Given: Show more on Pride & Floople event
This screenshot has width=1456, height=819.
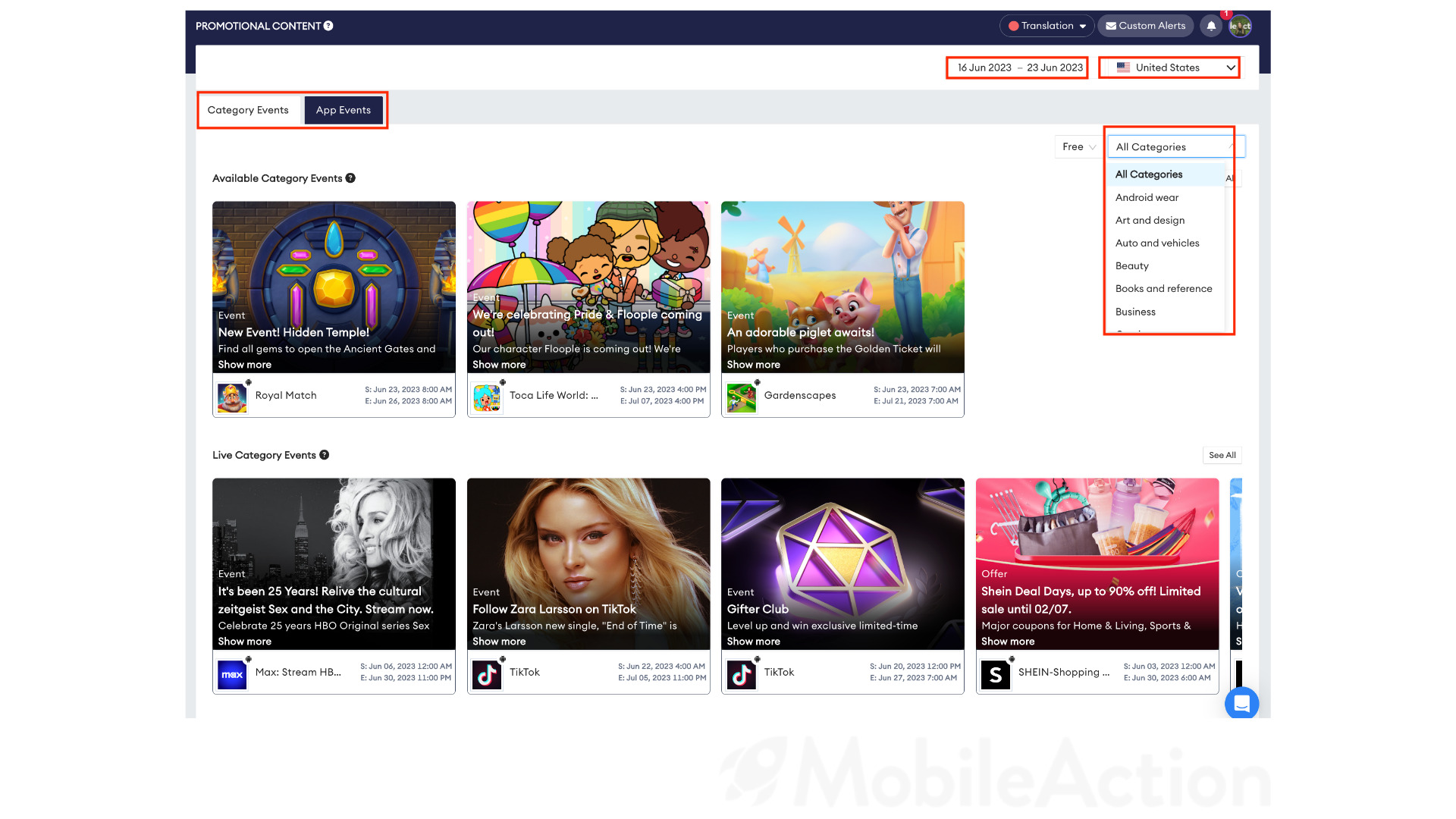Looking at the screenshot, I should 499,365.
